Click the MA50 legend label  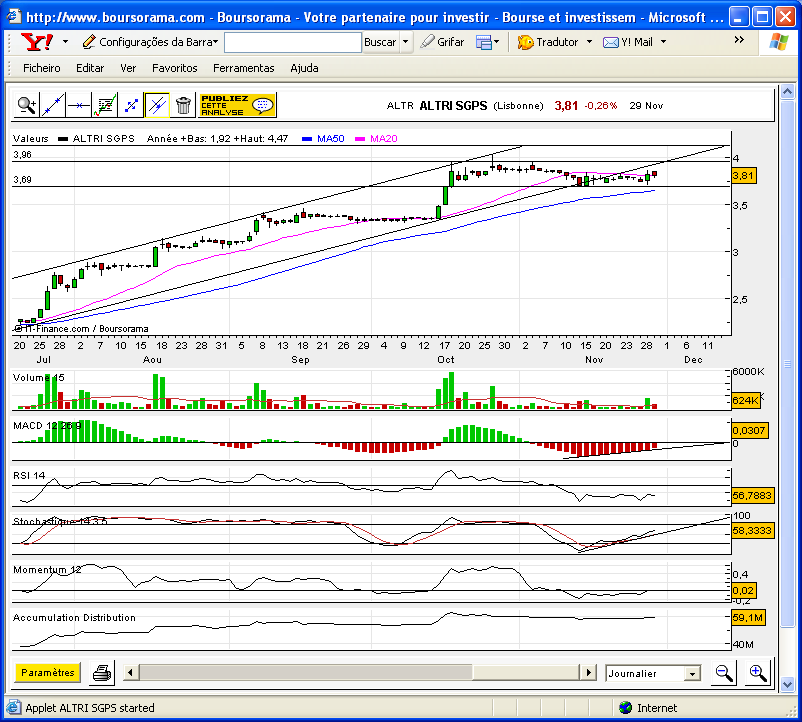330,139
